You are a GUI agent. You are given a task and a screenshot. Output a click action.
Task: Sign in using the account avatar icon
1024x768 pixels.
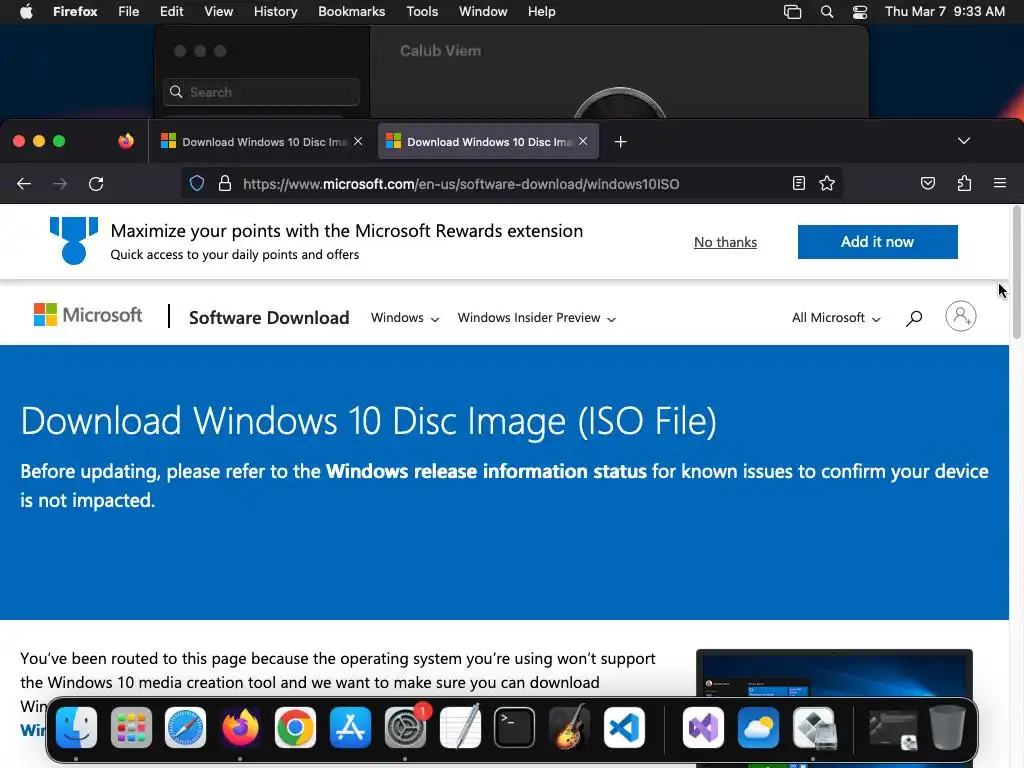(961, 317)
